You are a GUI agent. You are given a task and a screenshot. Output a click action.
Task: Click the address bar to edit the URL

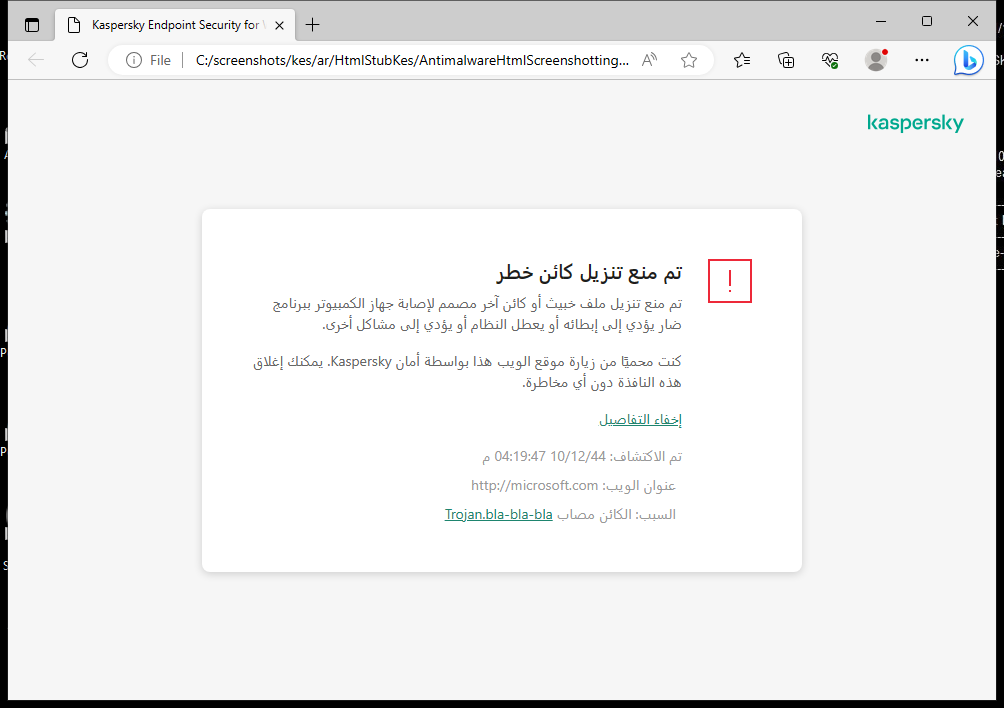click(x=400, y=60)
